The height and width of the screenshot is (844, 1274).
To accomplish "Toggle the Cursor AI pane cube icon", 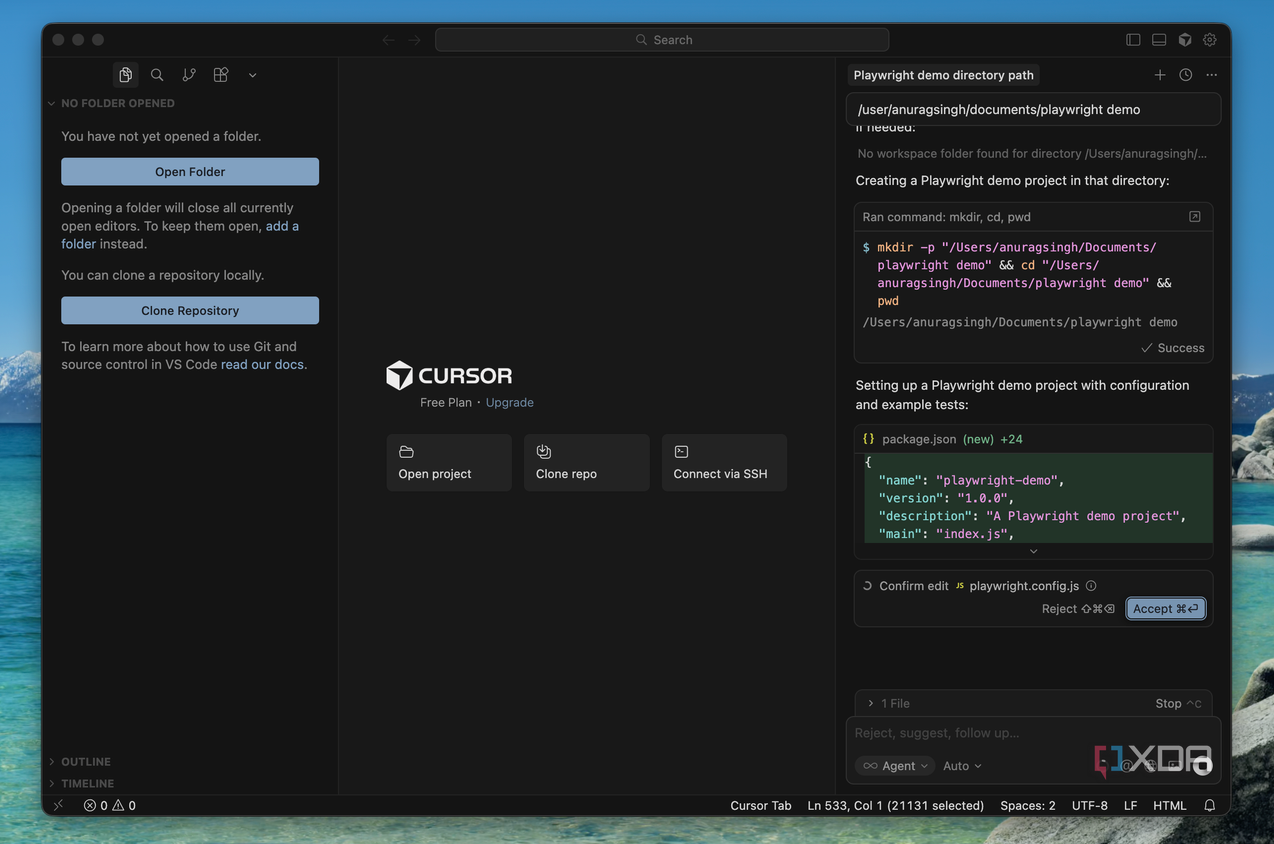I will (x=1185, y=40).
